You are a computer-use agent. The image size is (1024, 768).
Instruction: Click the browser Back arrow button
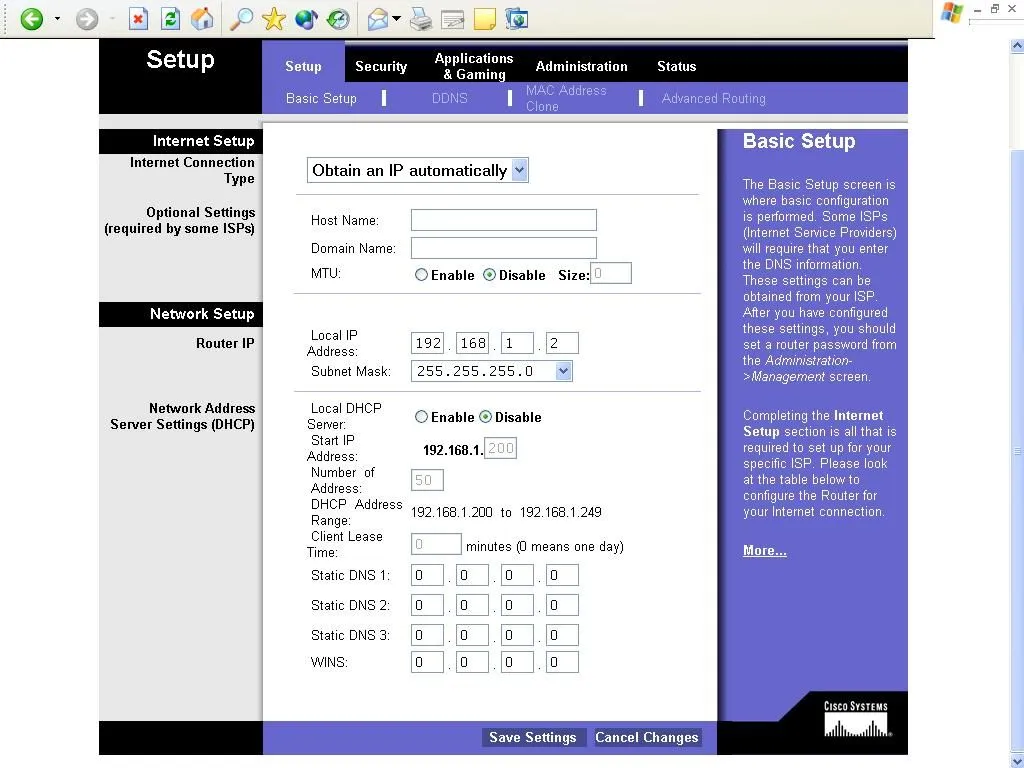pyautogui.click(x=32, y=19)
